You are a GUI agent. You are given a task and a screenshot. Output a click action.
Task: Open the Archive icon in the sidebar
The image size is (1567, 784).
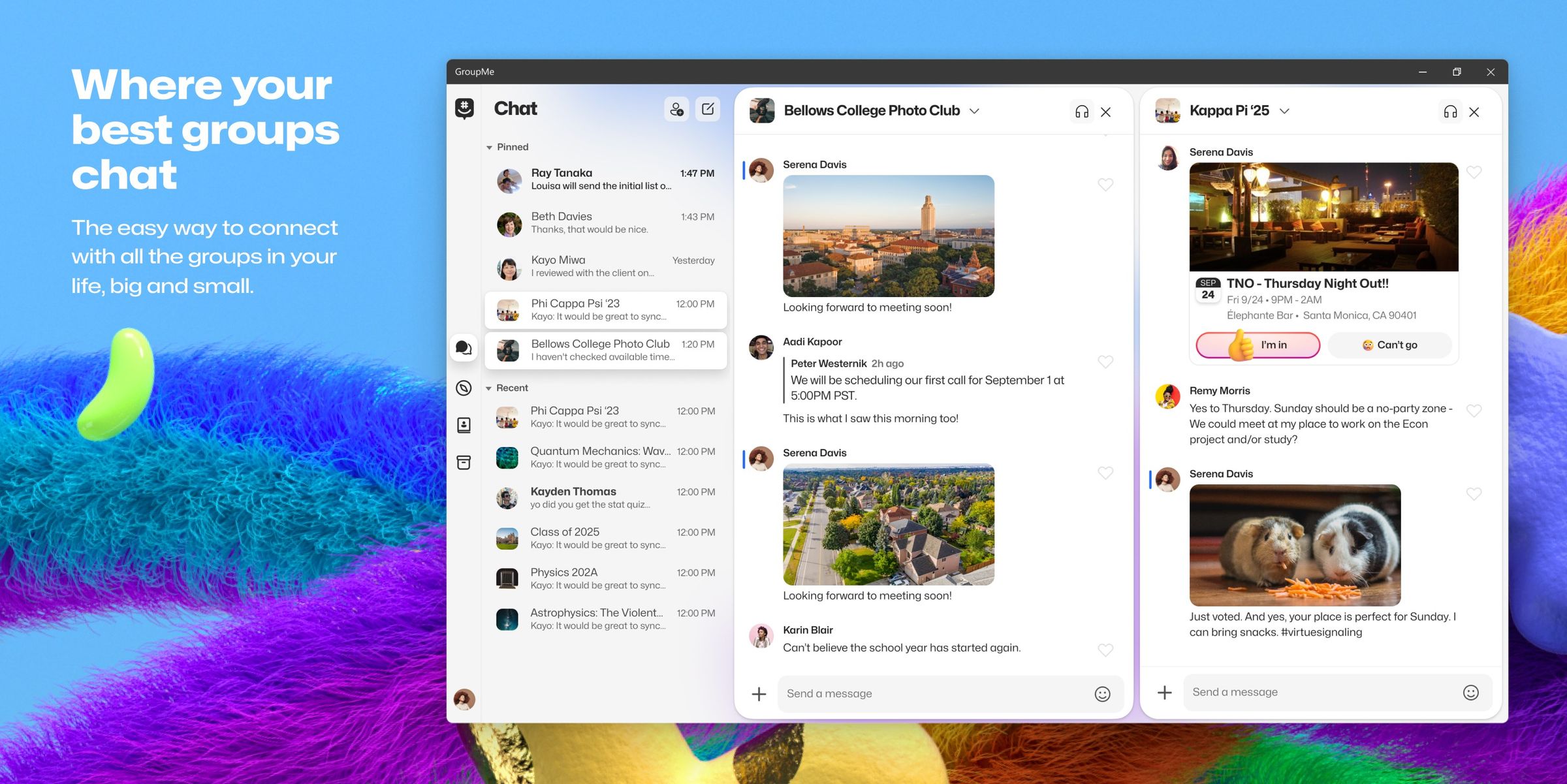pyautogui.click(x=464, y=462)
